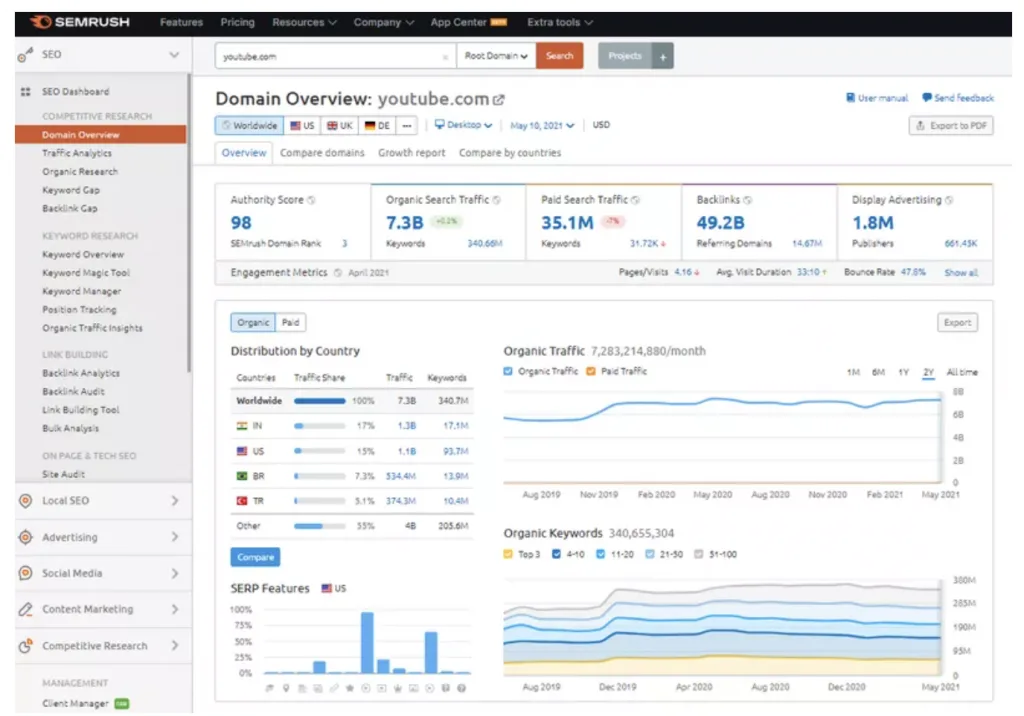Screen dimensions: 1024x716
Task: Expand the Advertising section
Action: click(174, 537)
